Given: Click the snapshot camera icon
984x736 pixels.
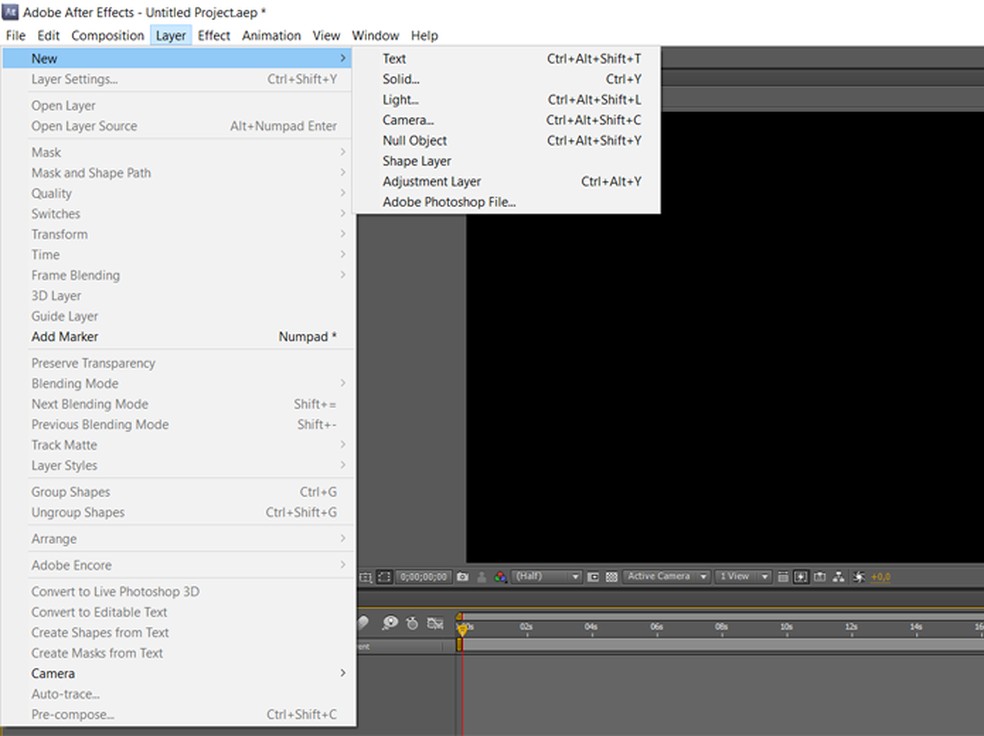Looking at the screenshot, I should [462, 577].
